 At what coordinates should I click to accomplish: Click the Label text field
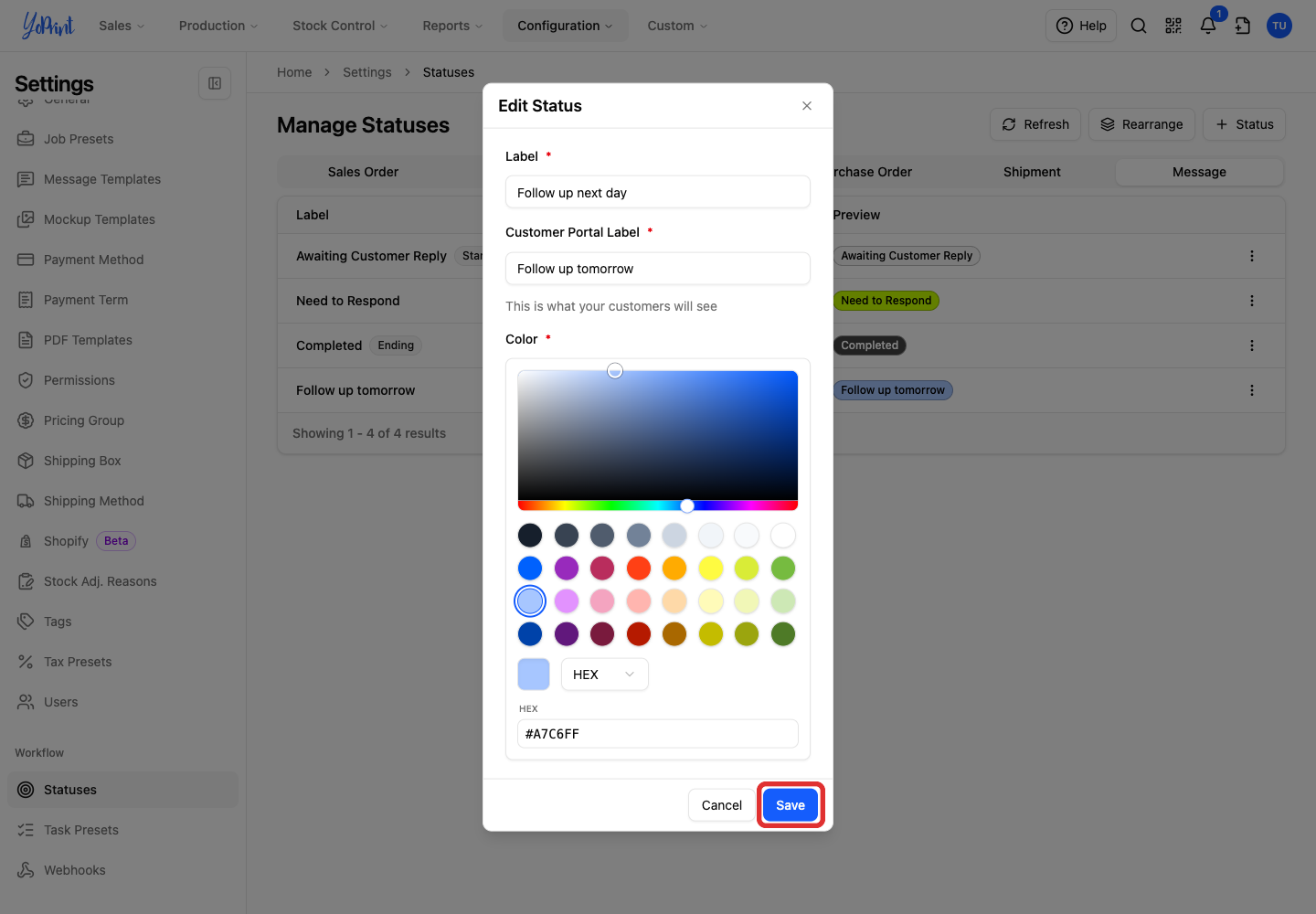[658, 193]
